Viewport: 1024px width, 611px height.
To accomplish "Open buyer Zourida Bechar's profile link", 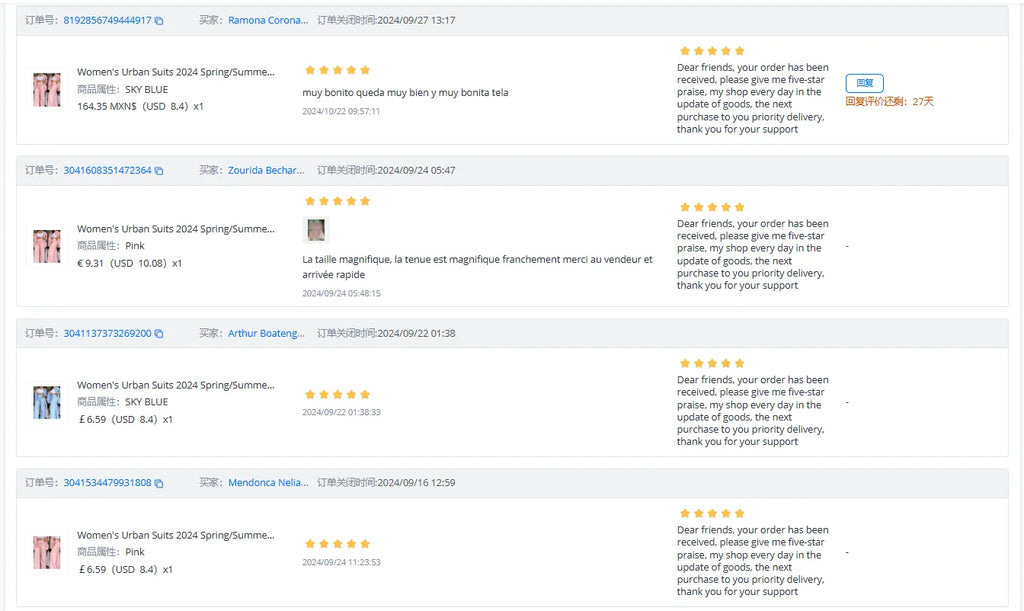I will [266, 170].
